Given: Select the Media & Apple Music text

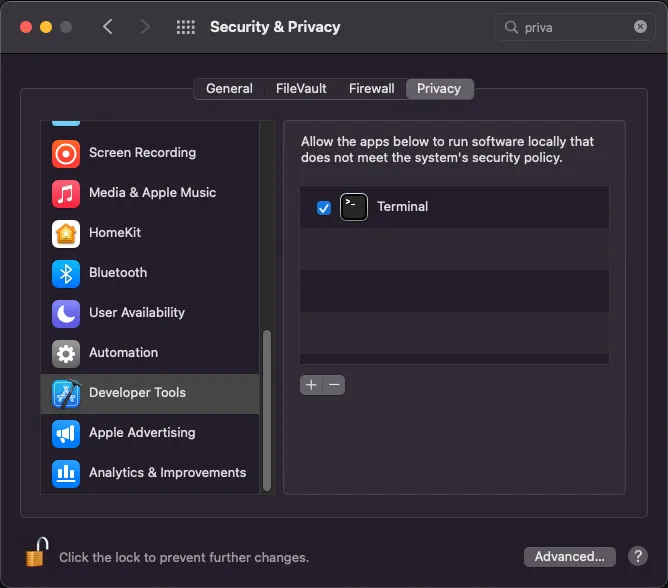Looking at the screenshot, I should point(153,193).
